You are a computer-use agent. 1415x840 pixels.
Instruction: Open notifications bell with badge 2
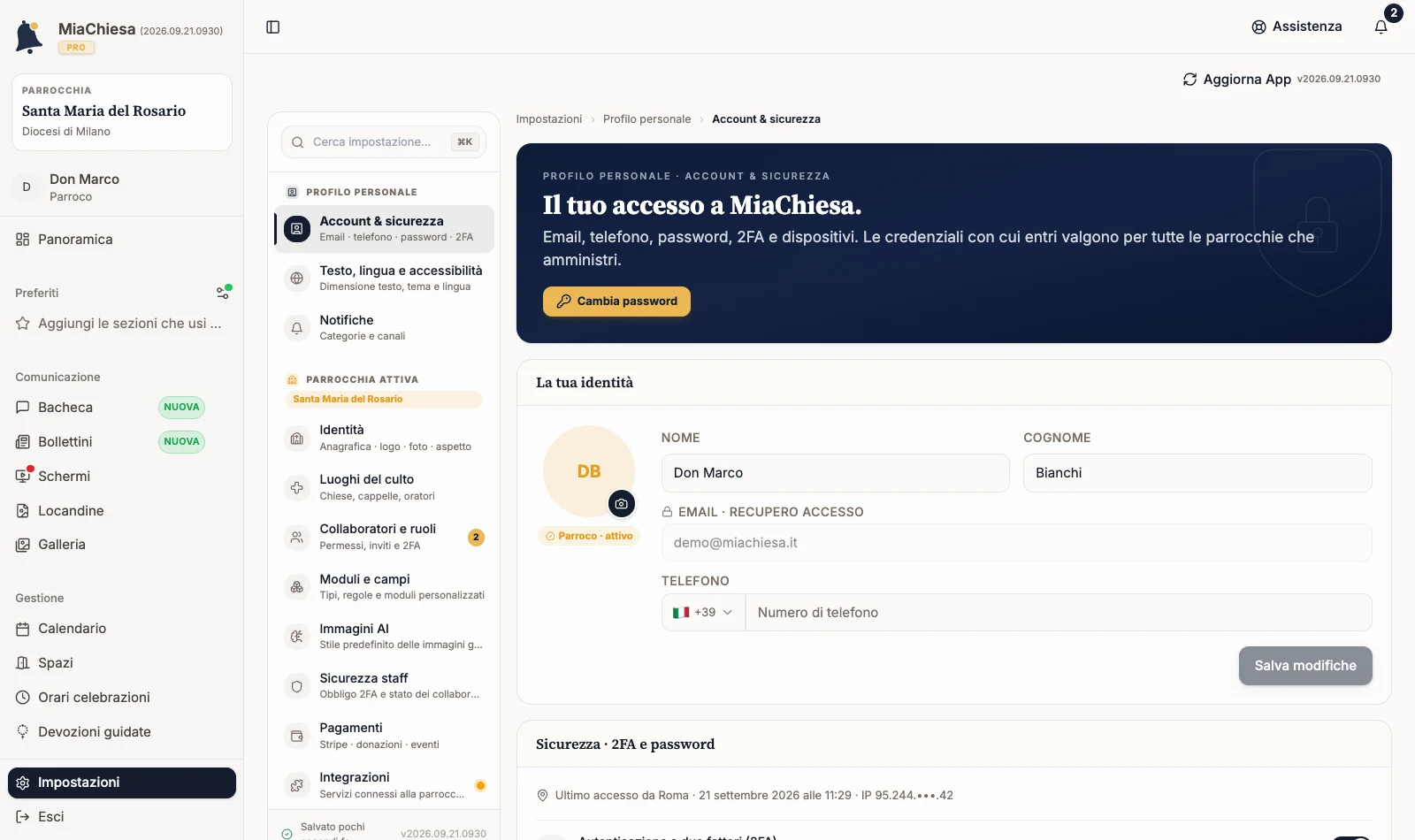[1381, 27]
